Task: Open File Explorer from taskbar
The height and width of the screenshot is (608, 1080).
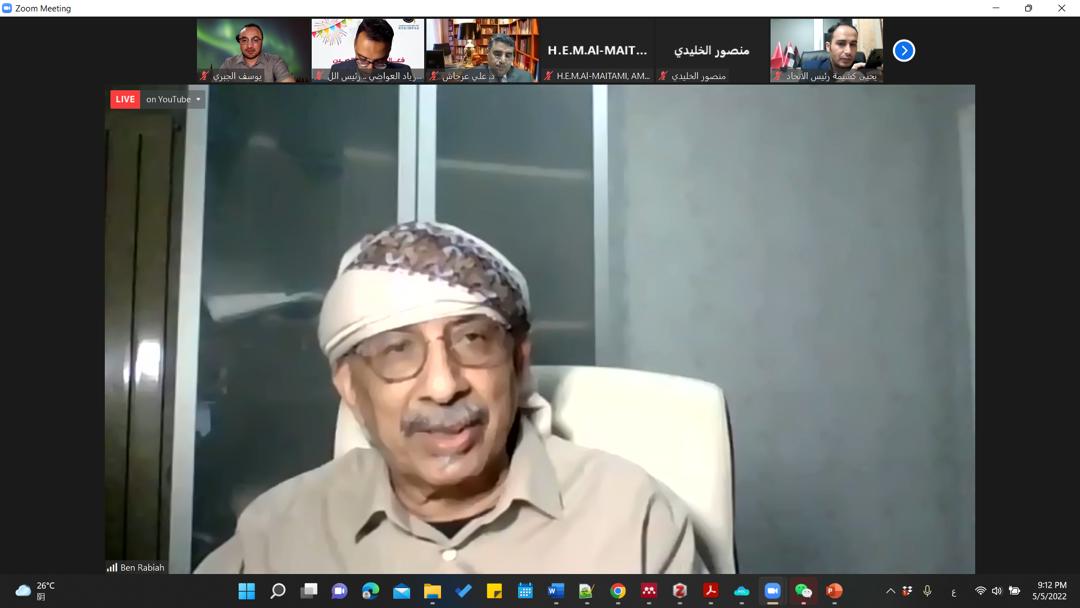Action: coord(432,591)
